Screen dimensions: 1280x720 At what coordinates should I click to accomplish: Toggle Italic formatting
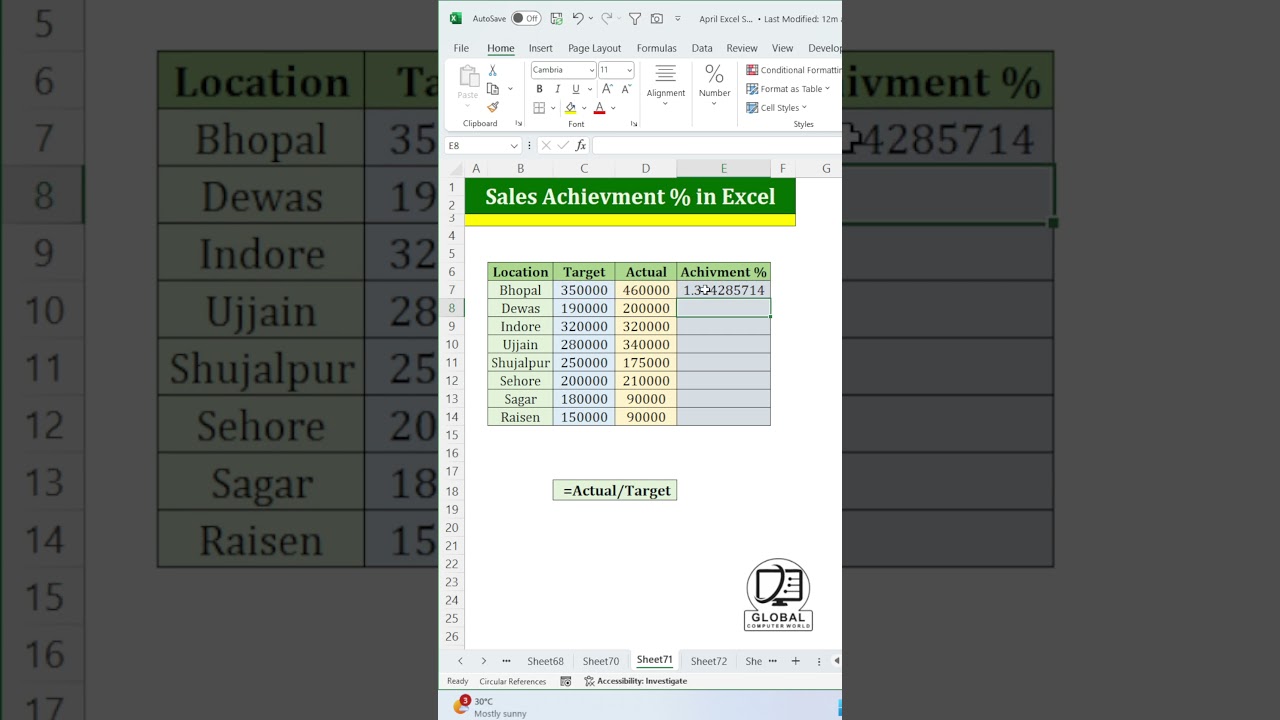(x=557, y=89)
